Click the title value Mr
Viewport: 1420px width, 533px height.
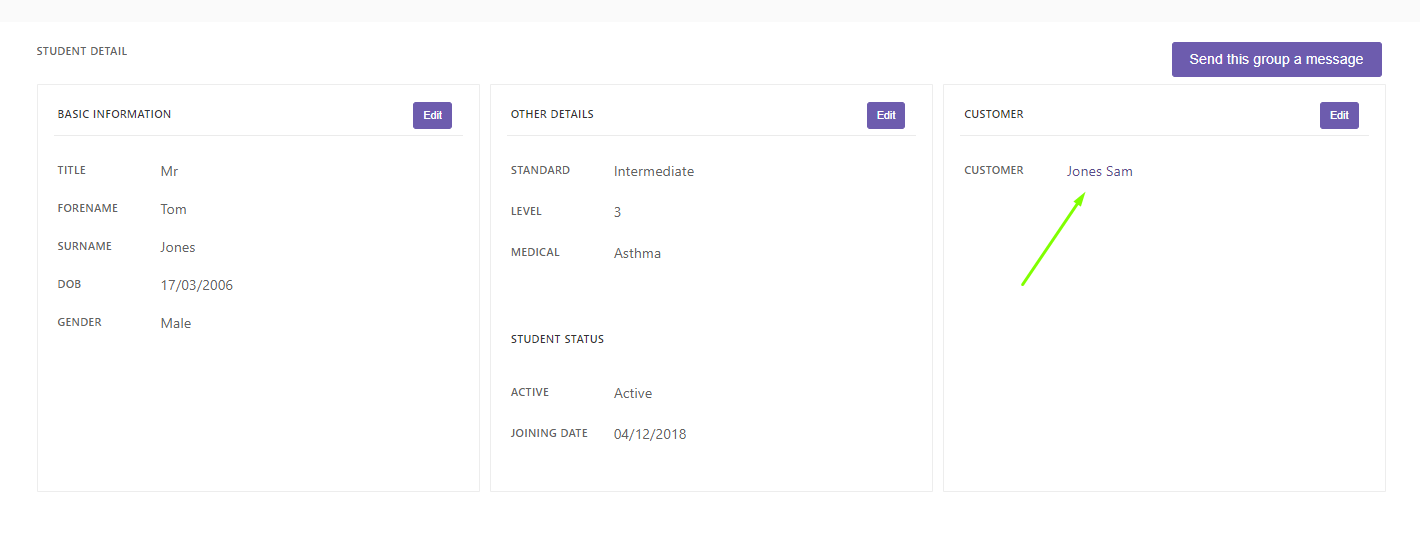pyautogui.click(x=169, y=171)
